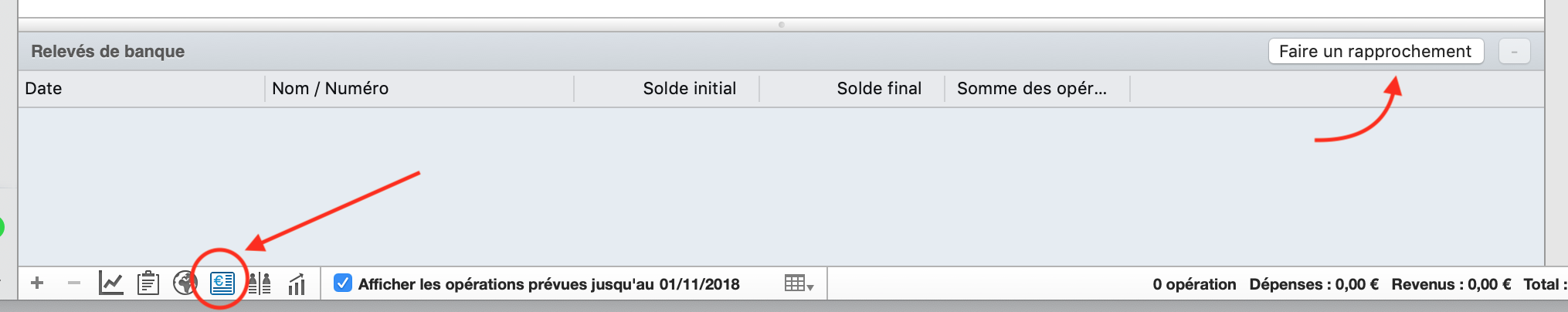1568x312 pixels.
Task: Open the line chart balance graph icon
Action: [111, 283]
